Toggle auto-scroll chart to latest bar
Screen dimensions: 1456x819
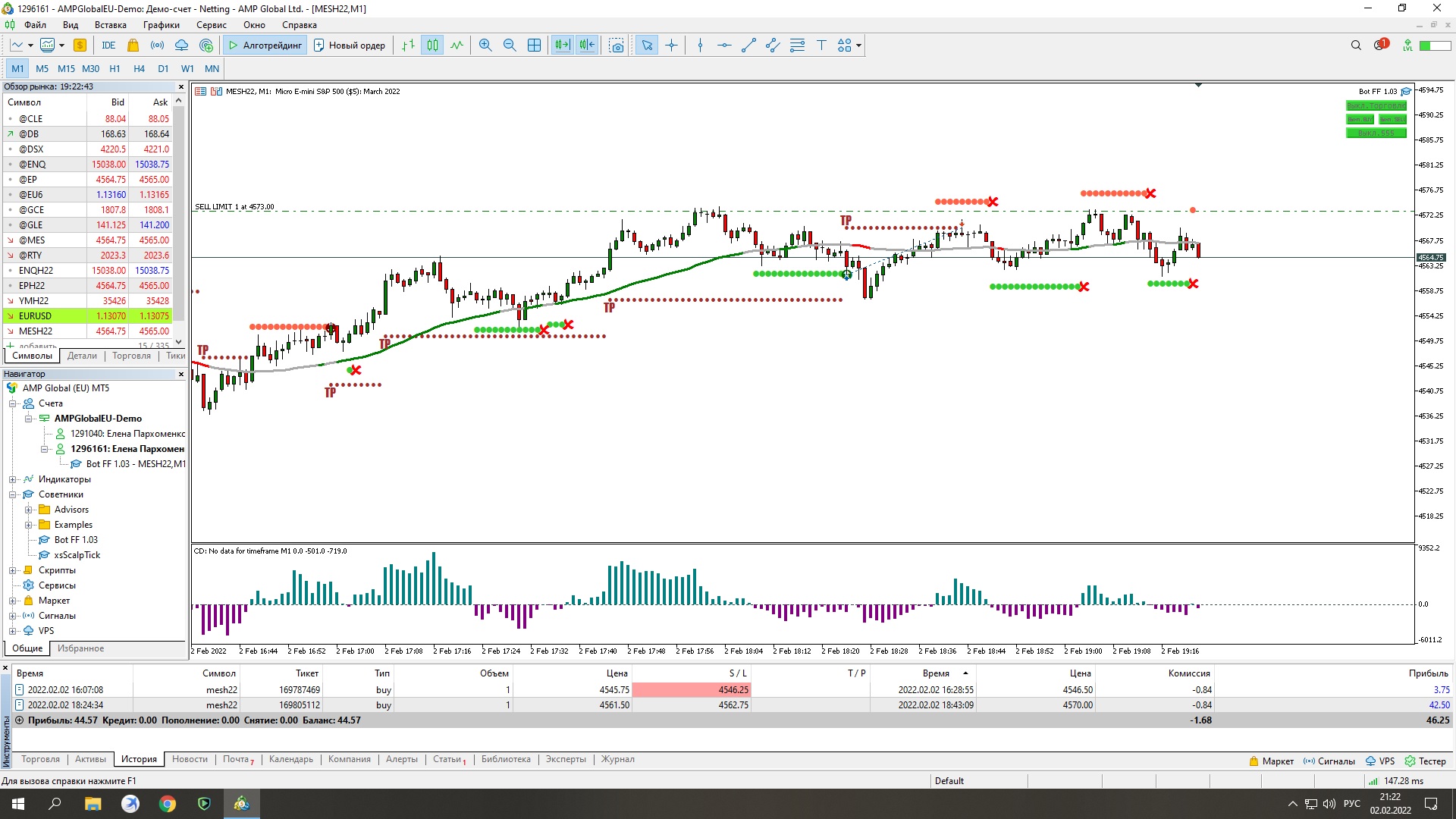[562, 45]
